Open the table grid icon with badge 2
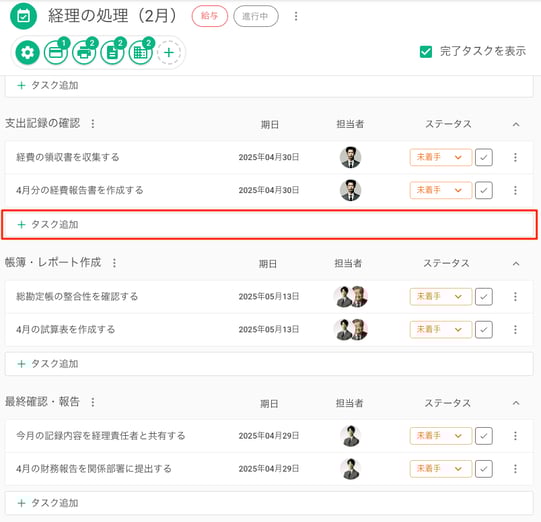Image resolution: width=541 pixels, height=522 pixels. tap(141, 52)
